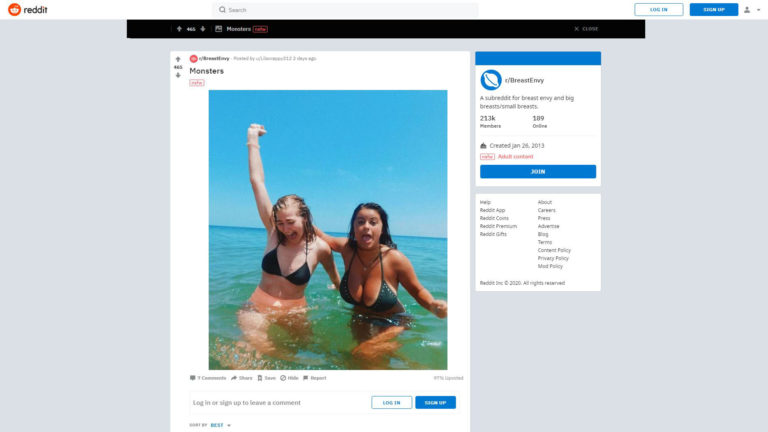Hide the post using Hide option
Viewport: 768px width, 432px height.
[289, 378]
